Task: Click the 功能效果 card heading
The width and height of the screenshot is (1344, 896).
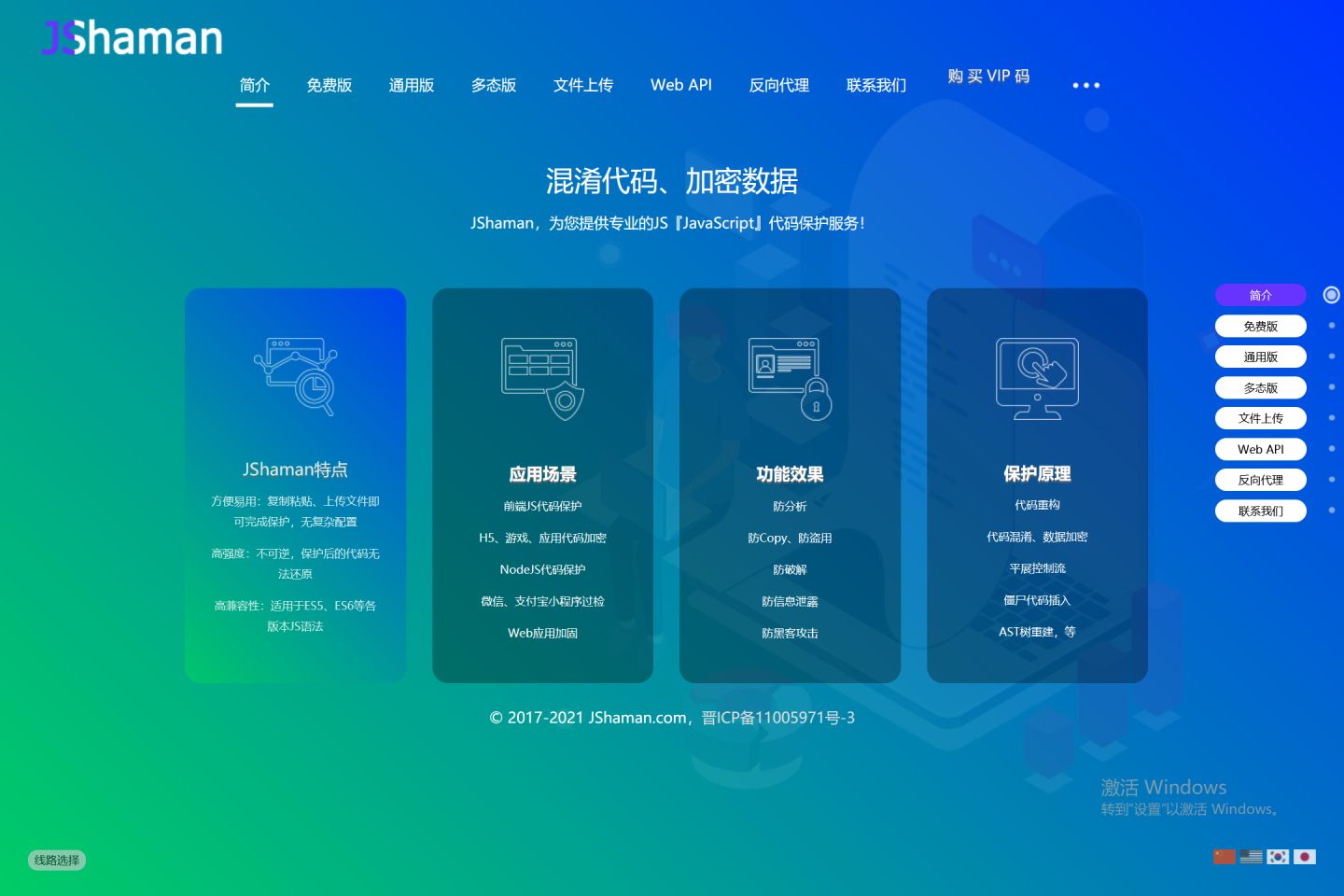Action: (791, 474)
